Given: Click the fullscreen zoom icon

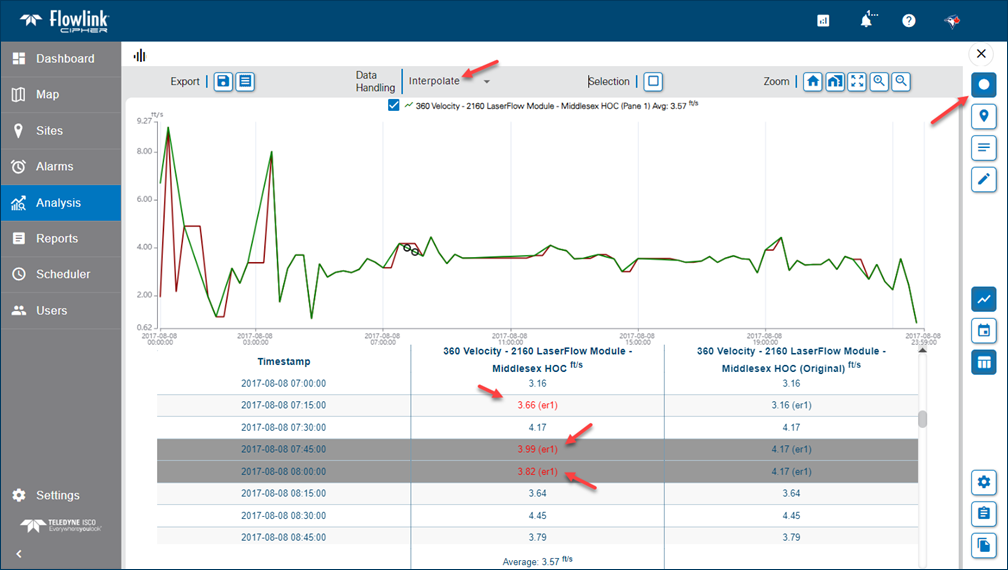Looking at the screenshot, I should pos(857,81).
